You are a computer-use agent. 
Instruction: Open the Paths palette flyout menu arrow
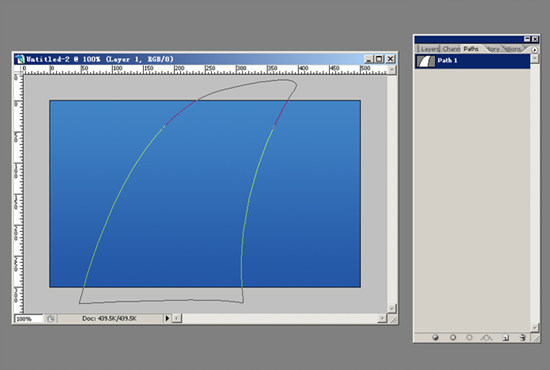click(x=535, y=49)
